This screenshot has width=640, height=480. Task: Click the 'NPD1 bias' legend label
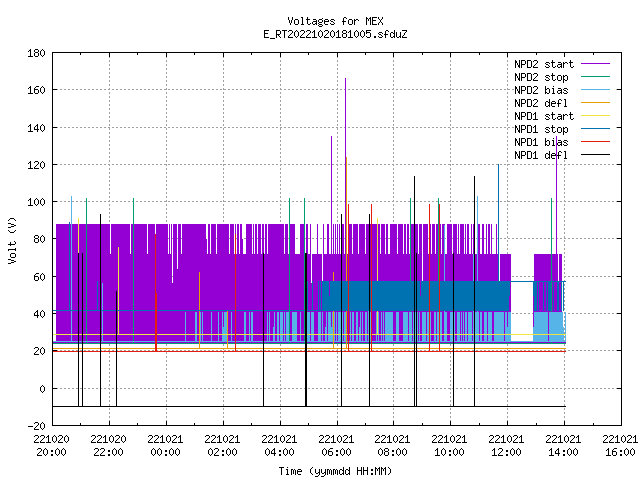point(541,142)
